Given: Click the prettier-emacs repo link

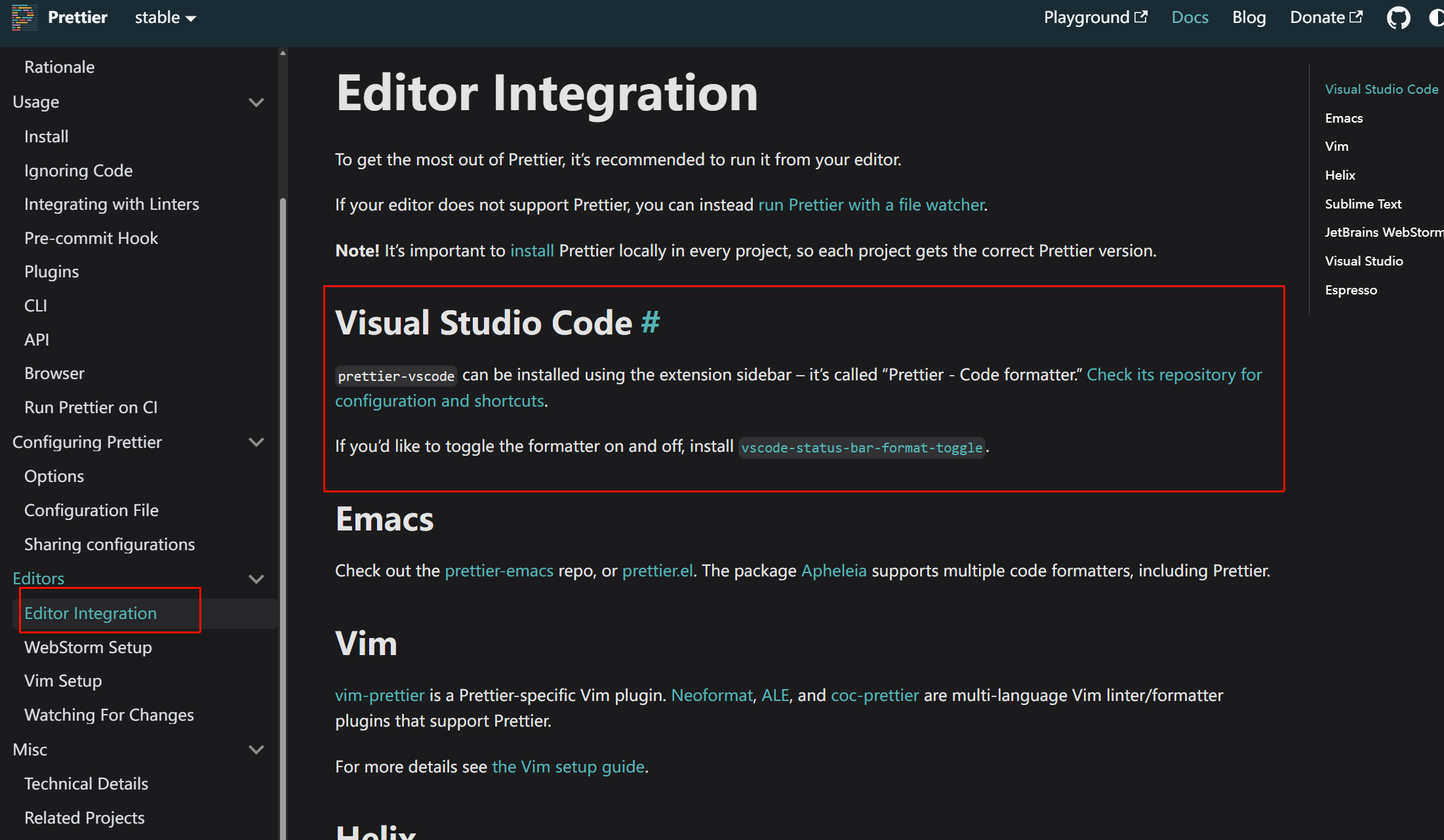Looking at the screenshot, I should [499, 570].
